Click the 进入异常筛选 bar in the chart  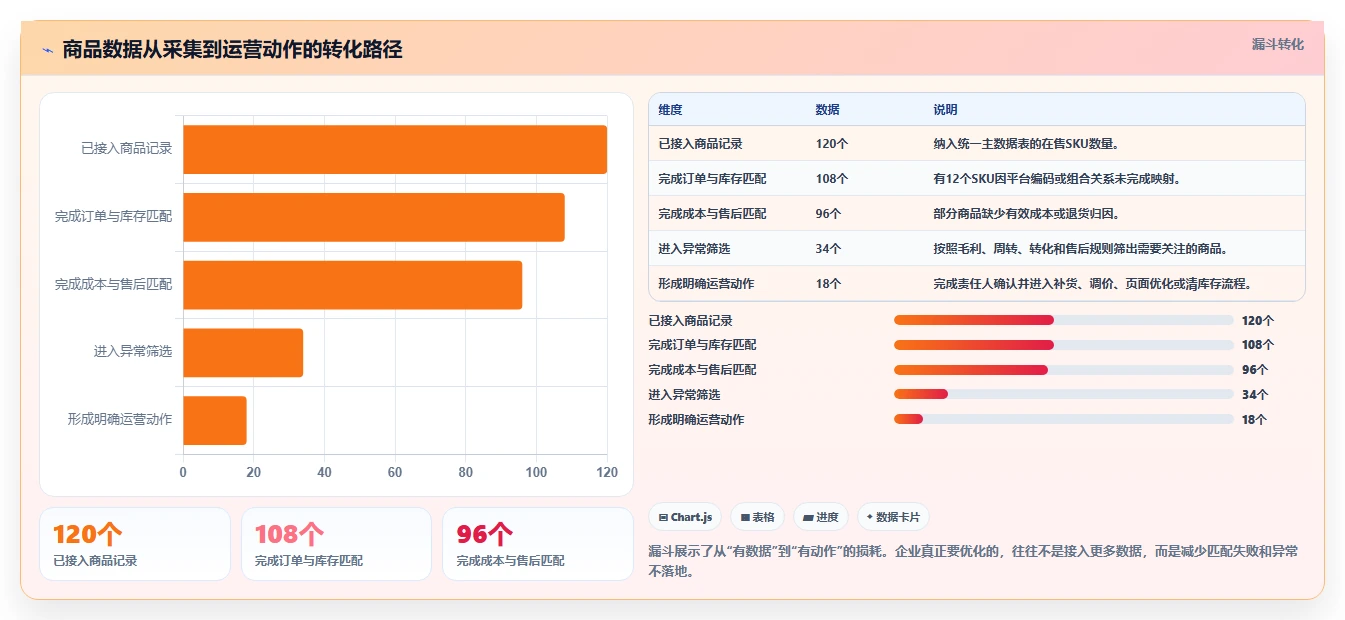click(x=243, y=352)
